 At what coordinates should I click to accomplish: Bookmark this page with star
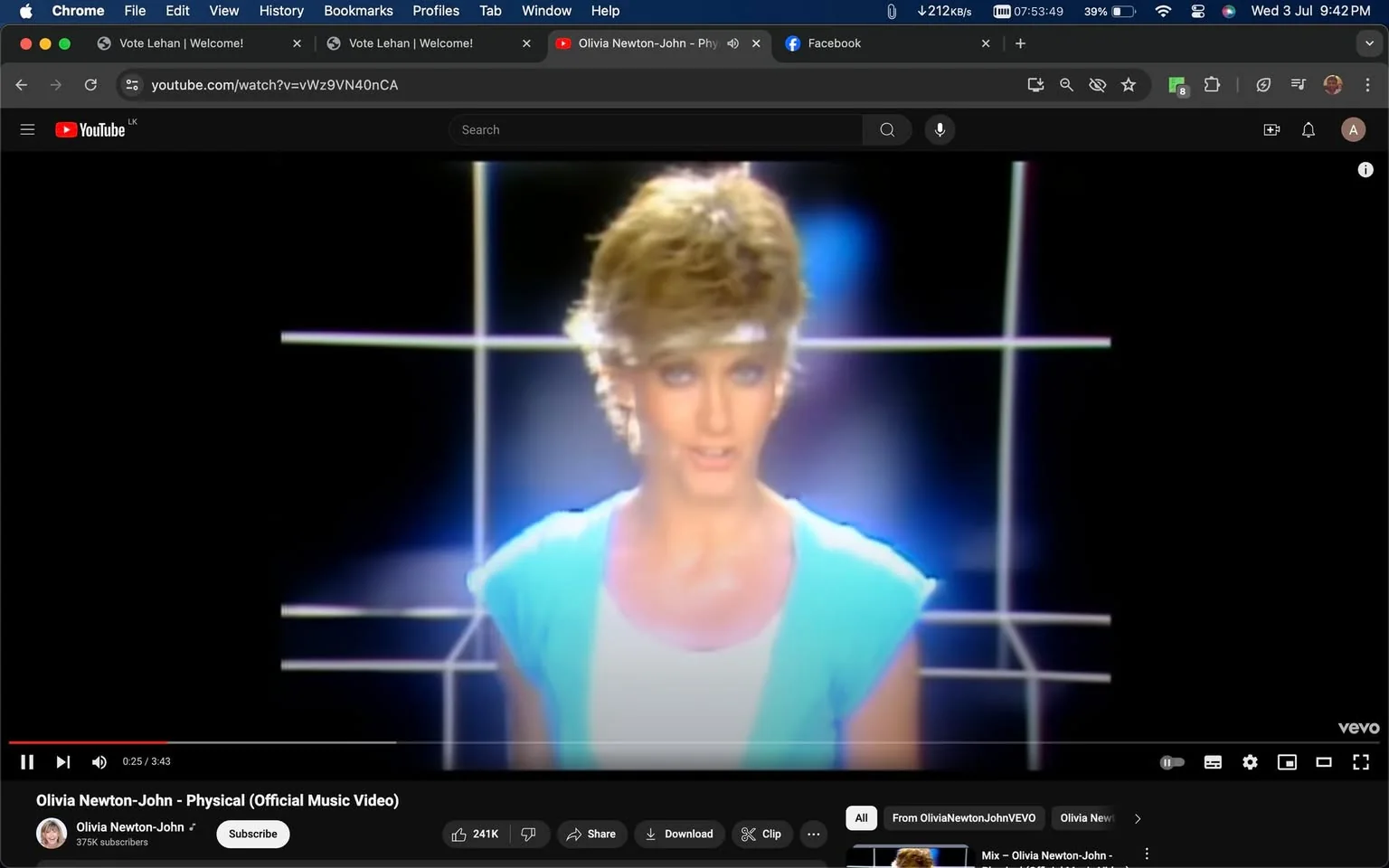(x=1129, y=84)
